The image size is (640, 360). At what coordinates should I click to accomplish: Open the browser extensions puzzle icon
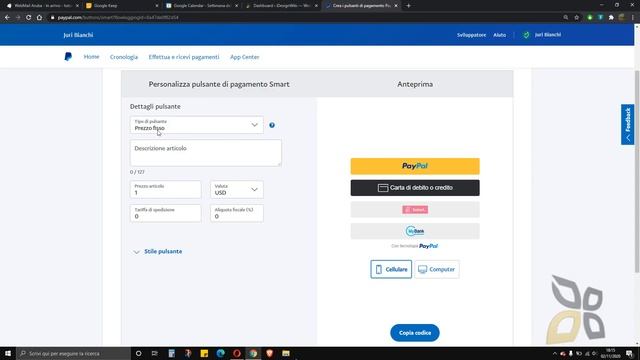point(611,18)
